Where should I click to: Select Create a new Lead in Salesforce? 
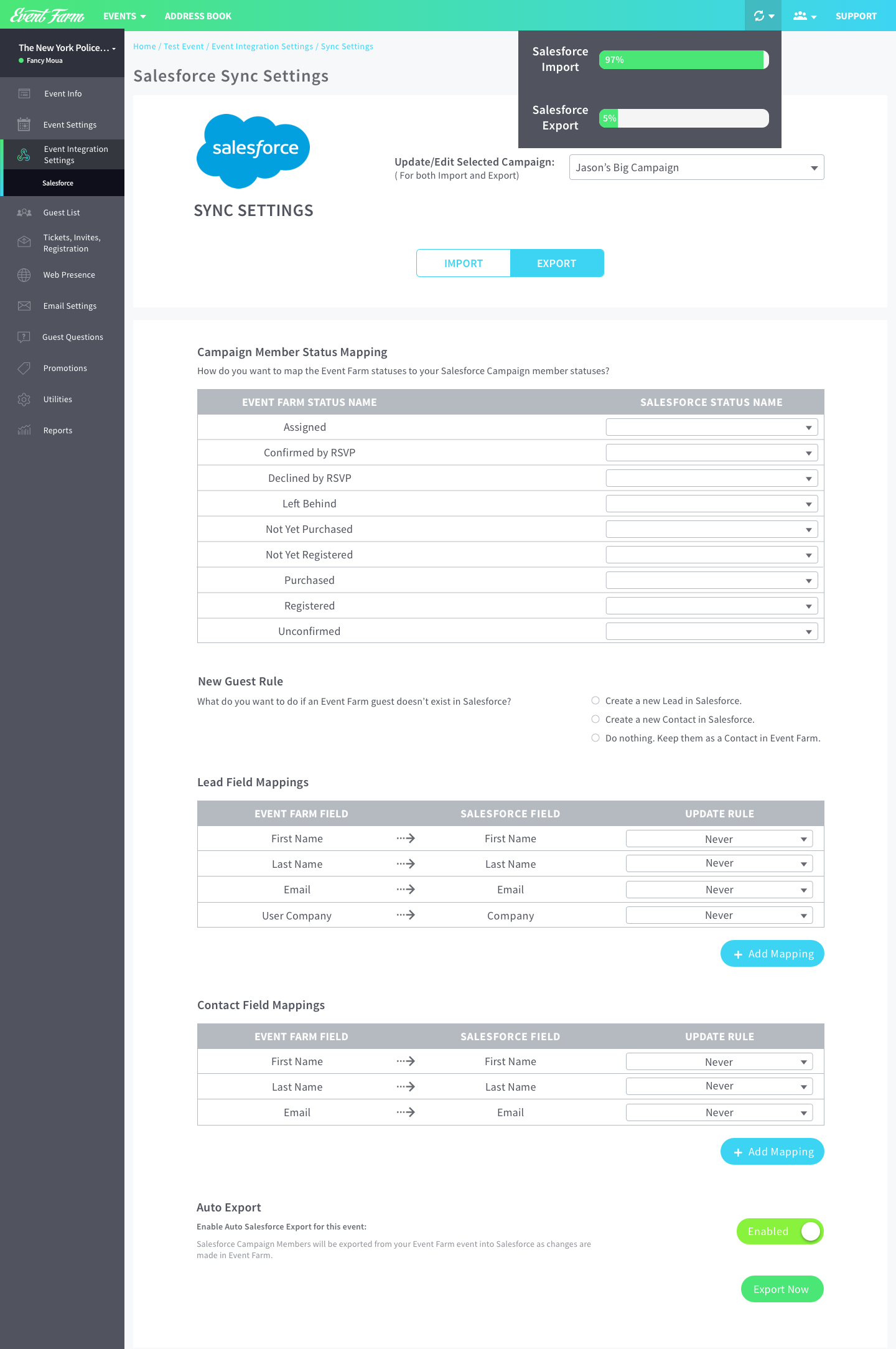(595, 700)
